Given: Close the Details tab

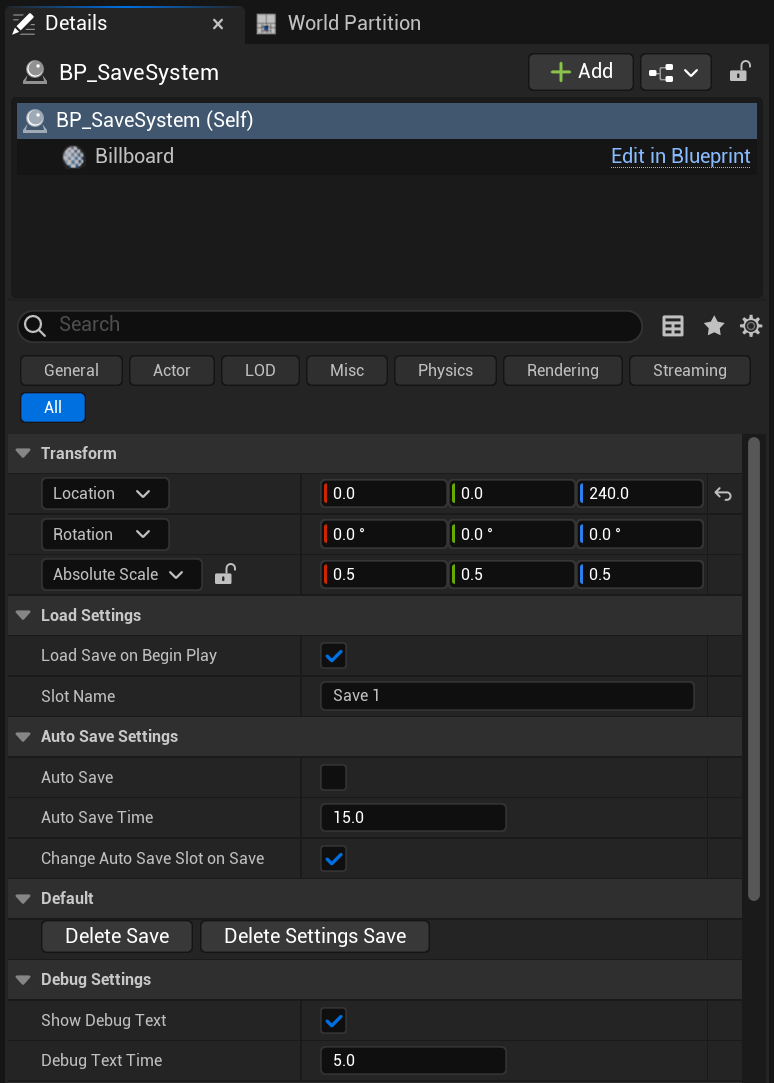Looking at the screenshot, I should [x=218, y=23].
